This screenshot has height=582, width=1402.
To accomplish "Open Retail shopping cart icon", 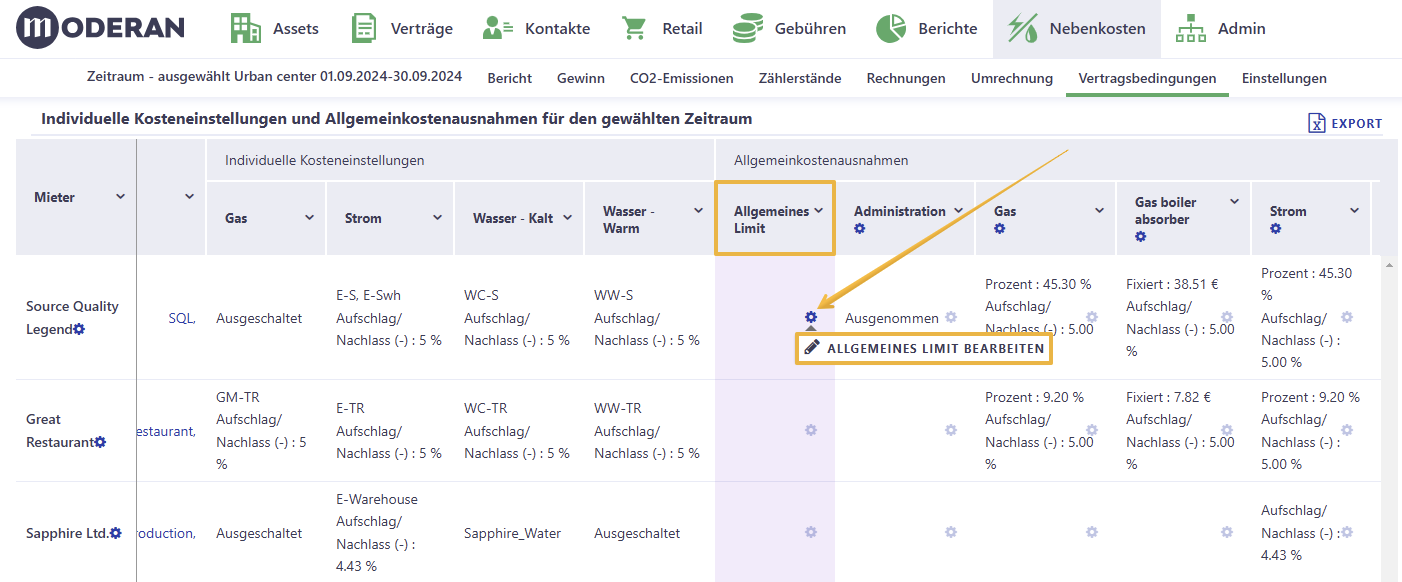I will pos(634,28).
